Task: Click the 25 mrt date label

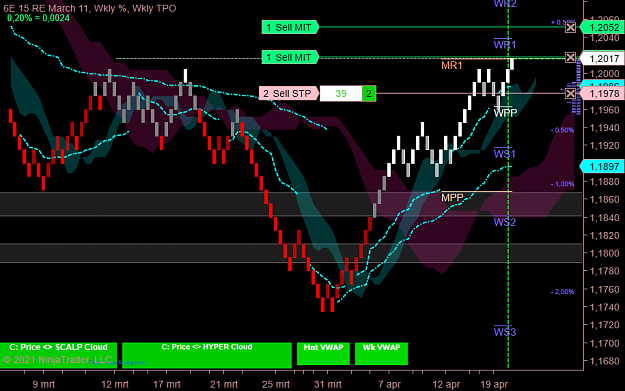Action: (276, 385)
